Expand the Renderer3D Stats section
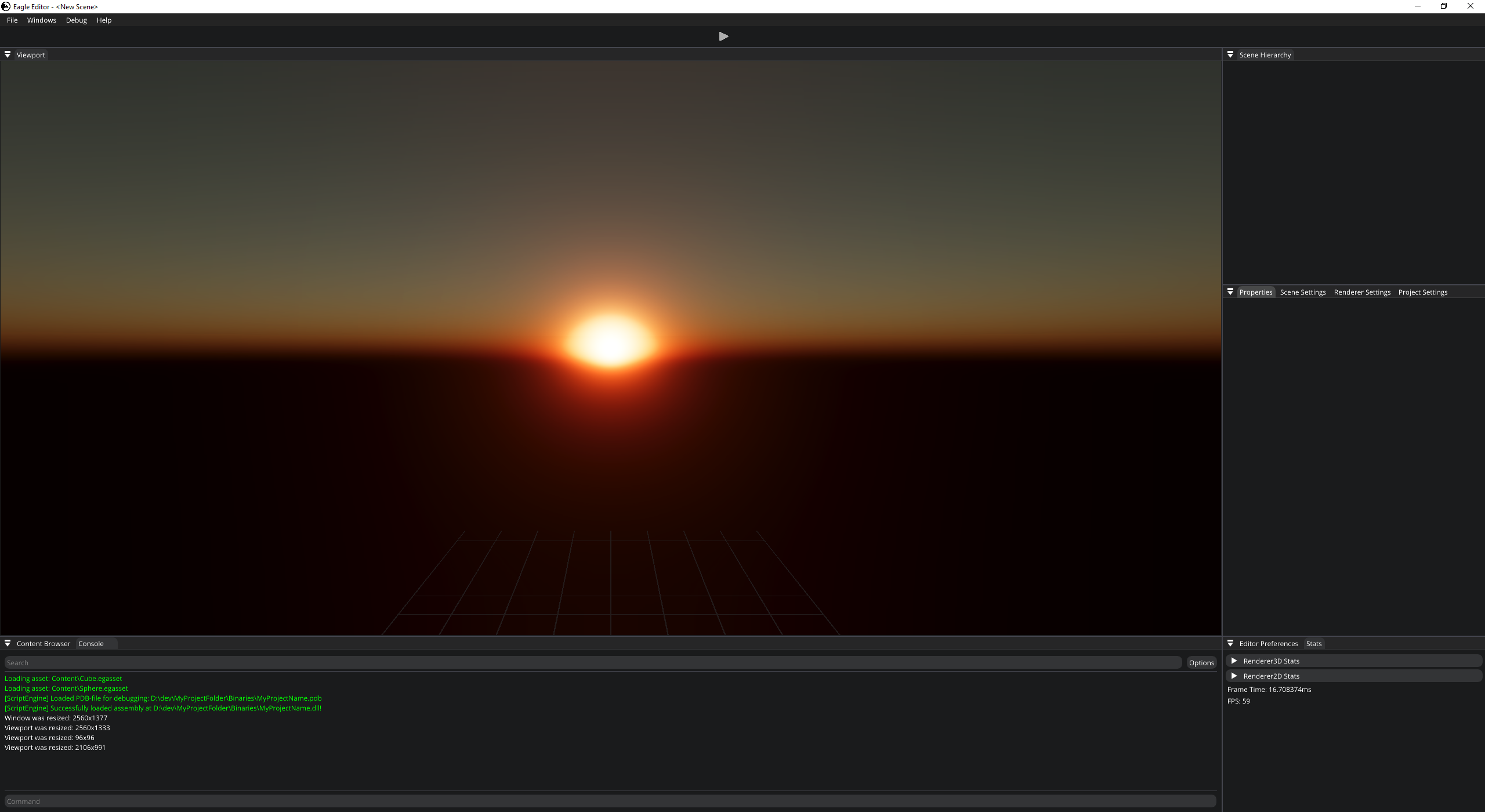This screenshot has width=1485, height=812. coord(1354,661)
